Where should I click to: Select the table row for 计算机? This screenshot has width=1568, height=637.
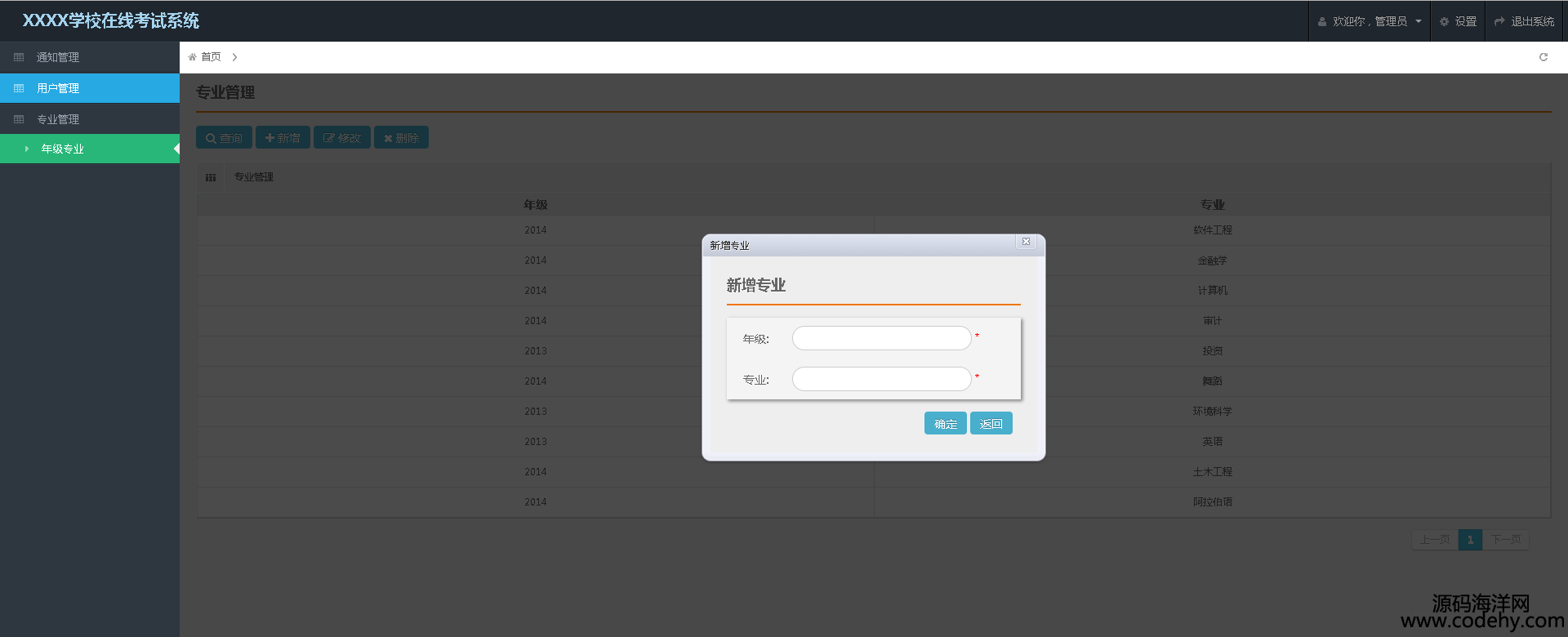pyautogui.click(x=874, y=291)
